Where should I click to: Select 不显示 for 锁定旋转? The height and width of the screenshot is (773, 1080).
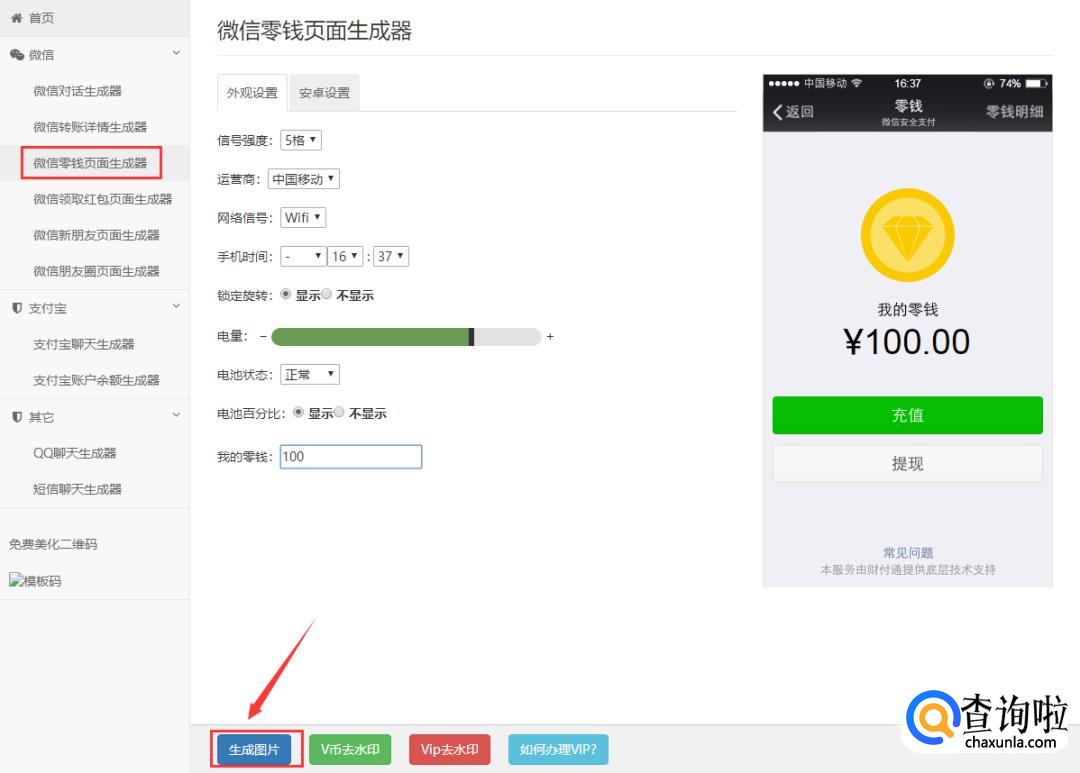coord(326,294)
